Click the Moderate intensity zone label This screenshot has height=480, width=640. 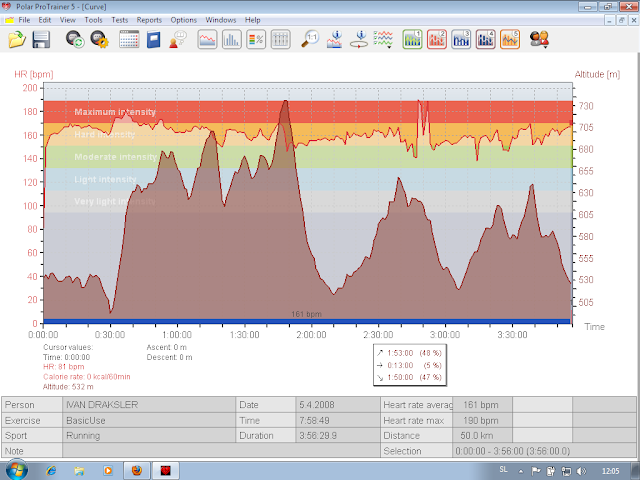click(x=116, y=157)
